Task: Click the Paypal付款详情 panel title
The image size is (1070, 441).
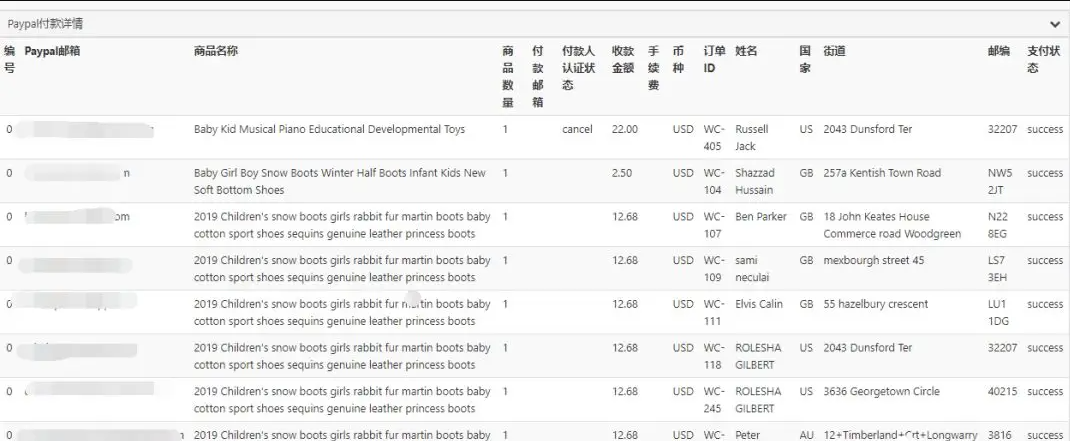Action: point(45,24)
